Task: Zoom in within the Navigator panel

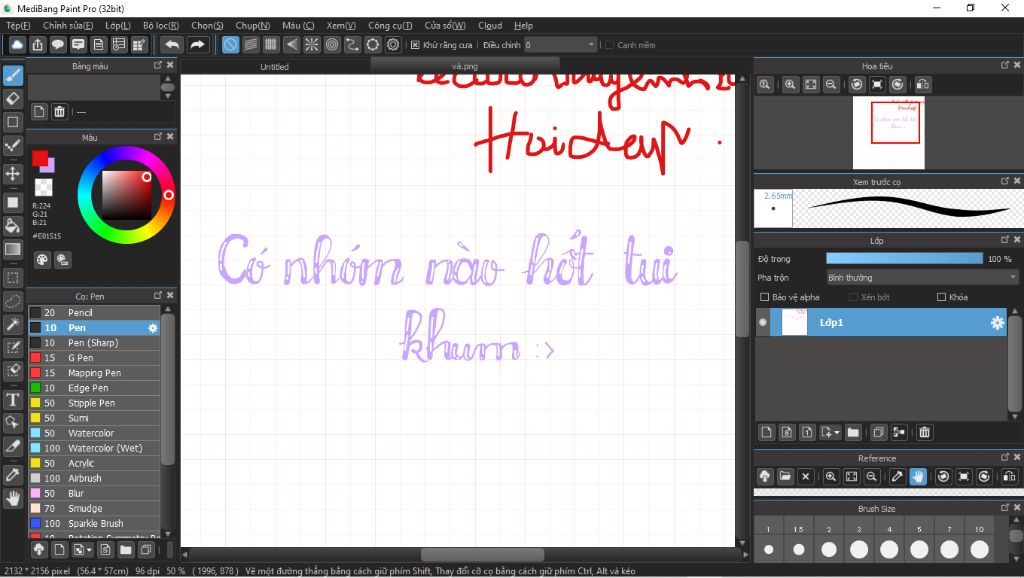Action: (790, 84)
